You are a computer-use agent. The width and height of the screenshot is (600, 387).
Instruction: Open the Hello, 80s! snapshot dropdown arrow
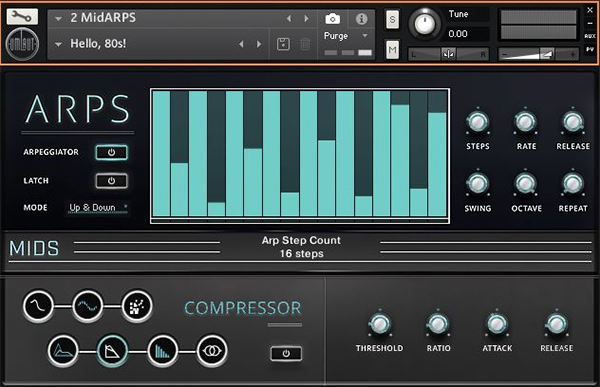58,44
